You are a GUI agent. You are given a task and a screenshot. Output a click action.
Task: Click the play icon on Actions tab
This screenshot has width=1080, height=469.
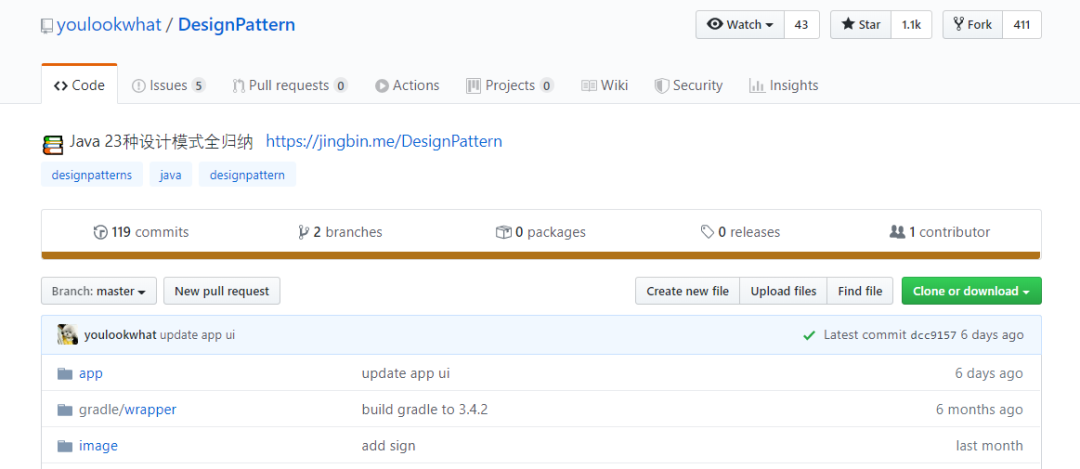tap(382, 86)
